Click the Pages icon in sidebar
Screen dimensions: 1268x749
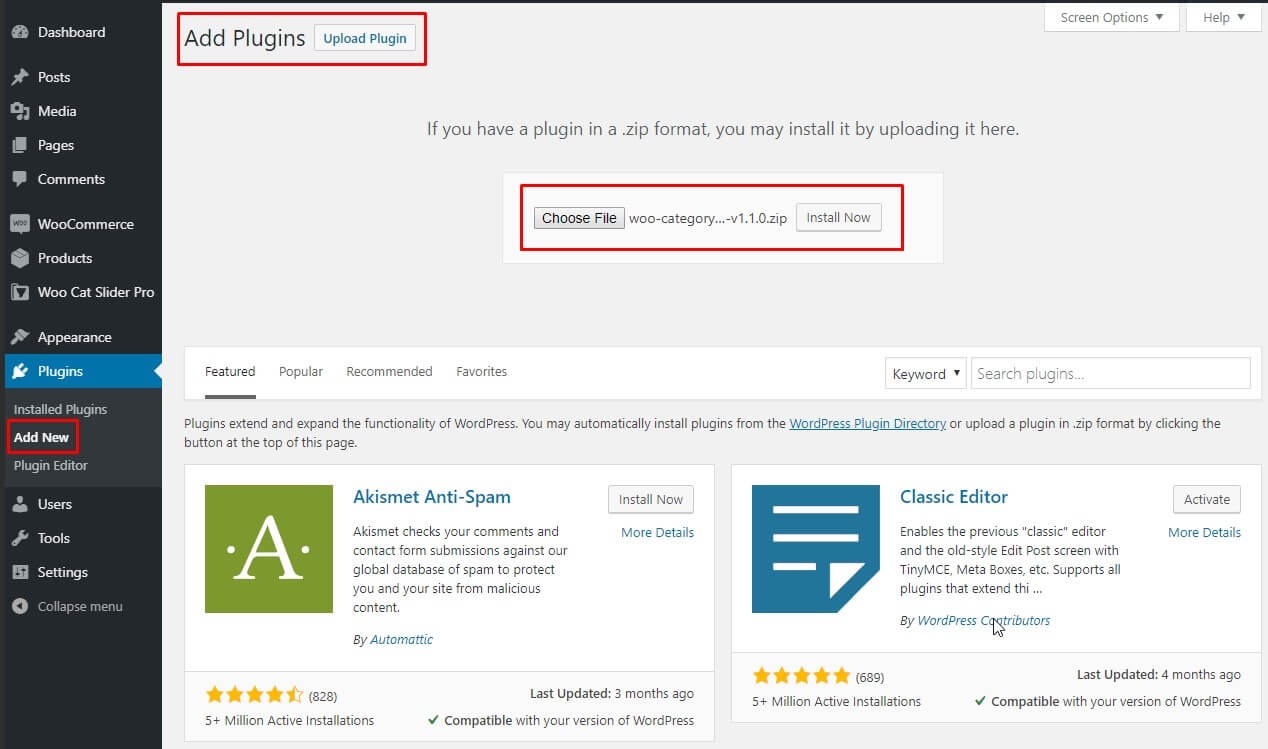tap(19, 145)
